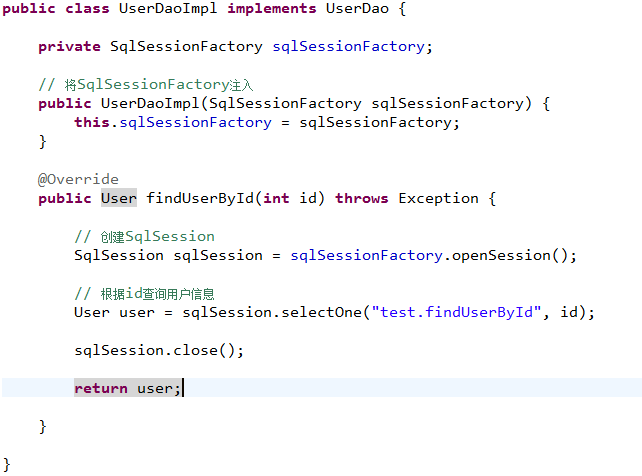Click the class name UserDaoImpl in declaration
The height and width of the screenshot is (476, 642).
(168, 9)
